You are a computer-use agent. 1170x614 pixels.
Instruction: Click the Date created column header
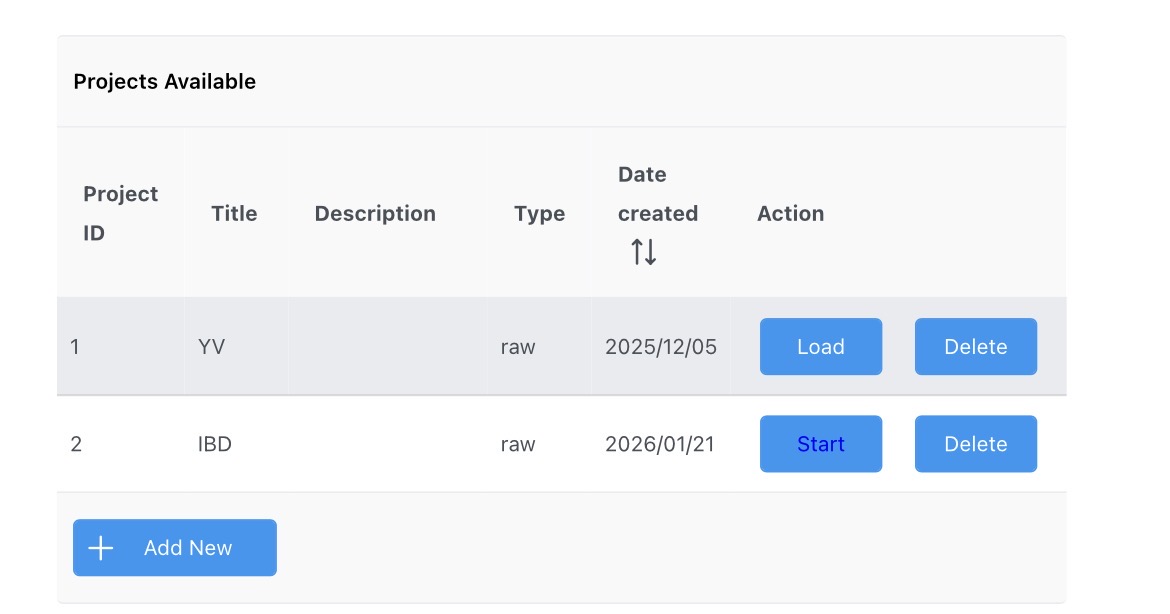(657, 194)
